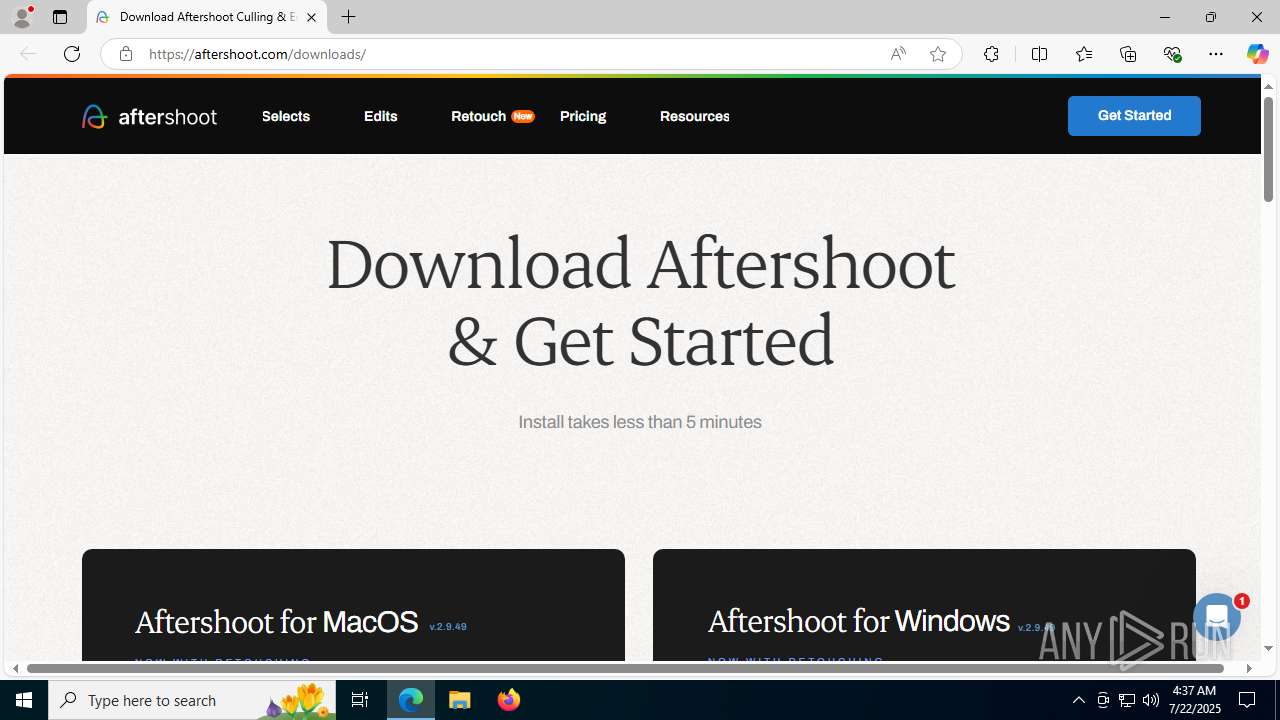Open Microsoft Edge from taskbar
1280x720 pixels.
click(x=411, y=700)
